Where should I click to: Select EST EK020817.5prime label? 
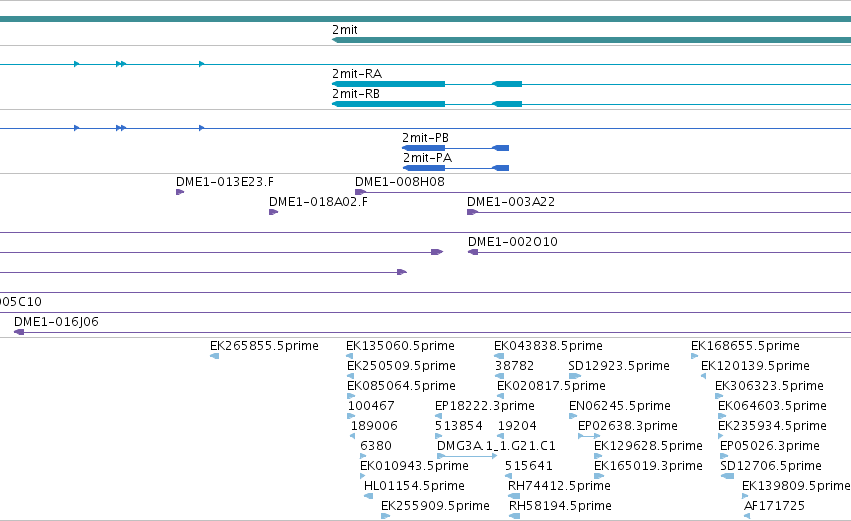(x=551, y=386)
